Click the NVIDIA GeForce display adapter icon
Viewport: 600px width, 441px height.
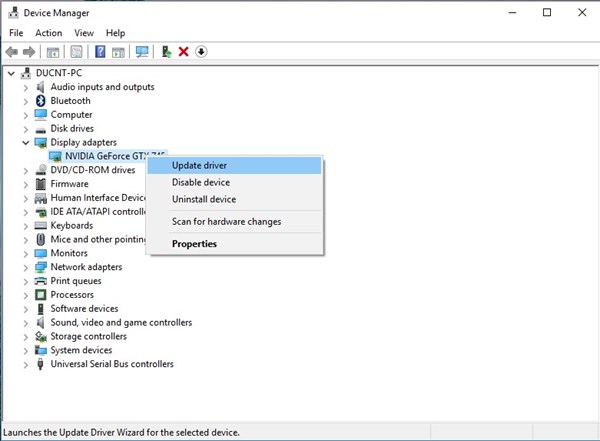pyautogui.click(x=55, y=156)
